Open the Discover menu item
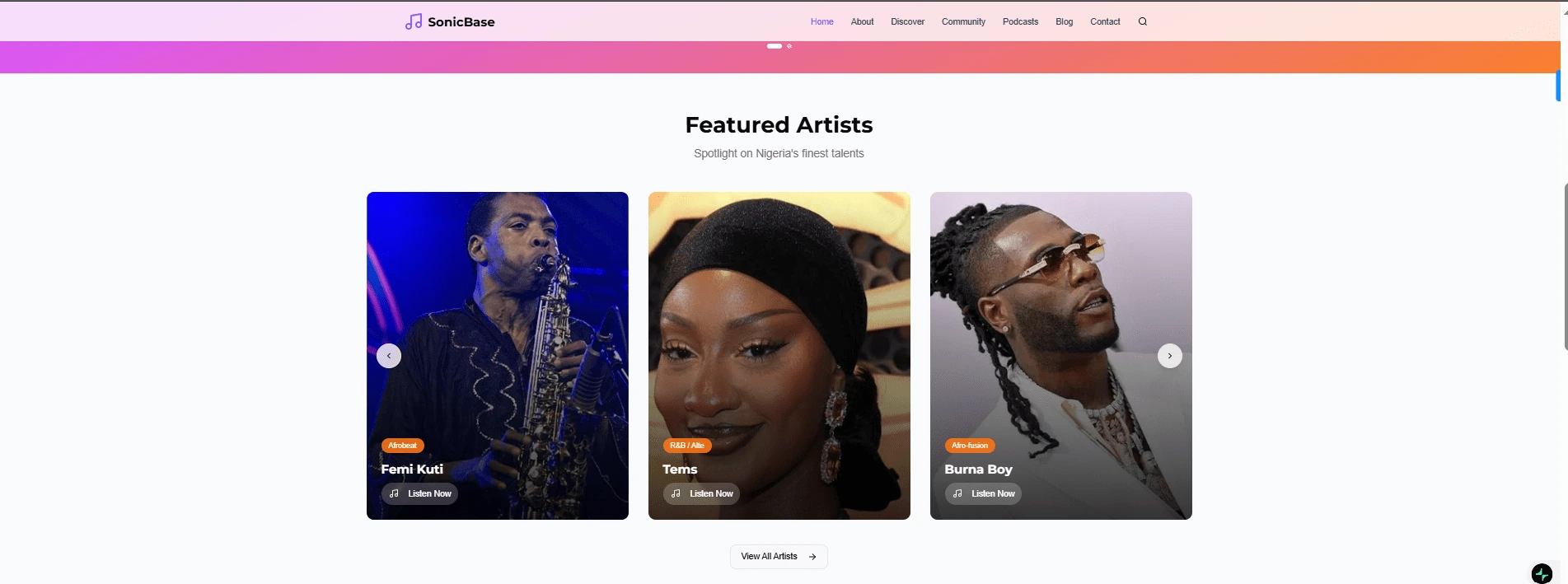The image size is (1568, 584). pos(907,21)
